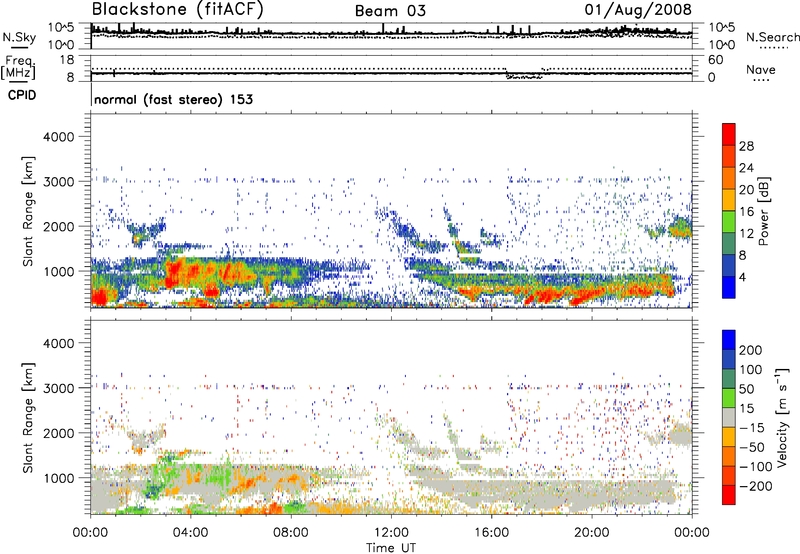The image size is (800, 554).
Task: Select the Beam 03 label
Action: coord(390,11)
